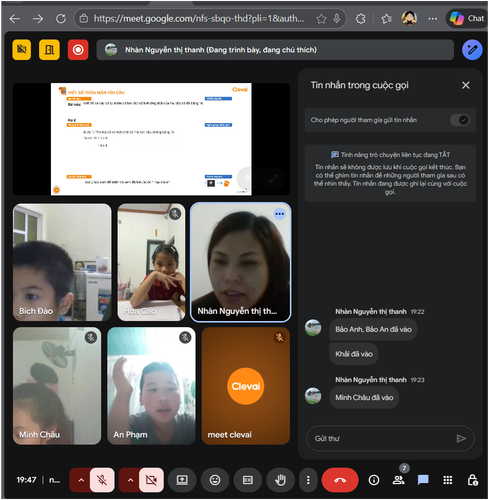The height and width of the screenshot is (500, 489).
Task: Expand the camera video settings chevron
Action: point(130,480)
